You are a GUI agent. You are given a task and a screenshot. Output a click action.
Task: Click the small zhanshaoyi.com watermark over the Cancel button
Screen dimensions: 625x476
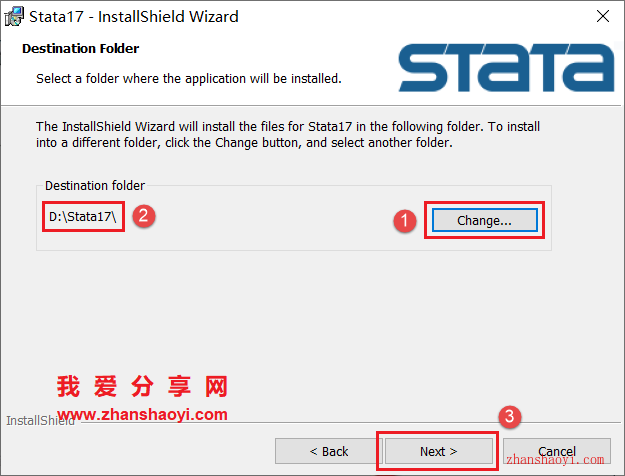[555, 460]
